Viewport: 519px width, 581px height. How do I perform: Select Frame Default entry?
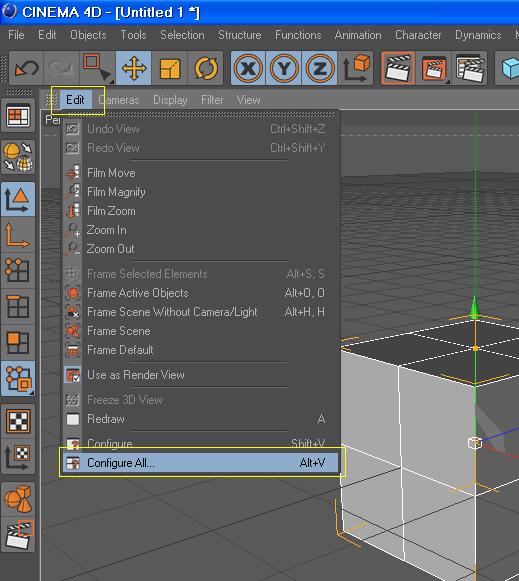(x=200, y=350)
